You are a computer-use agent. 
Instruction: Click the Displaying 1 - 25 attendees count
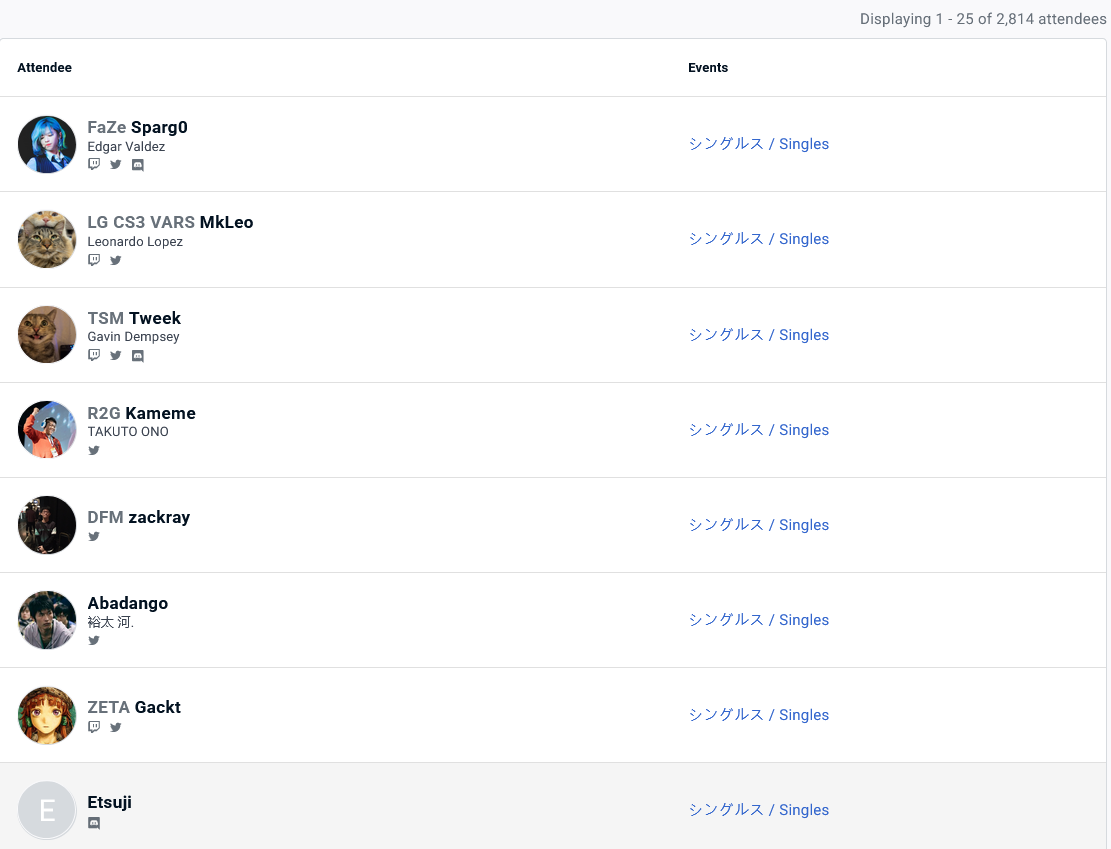(983, 19)
